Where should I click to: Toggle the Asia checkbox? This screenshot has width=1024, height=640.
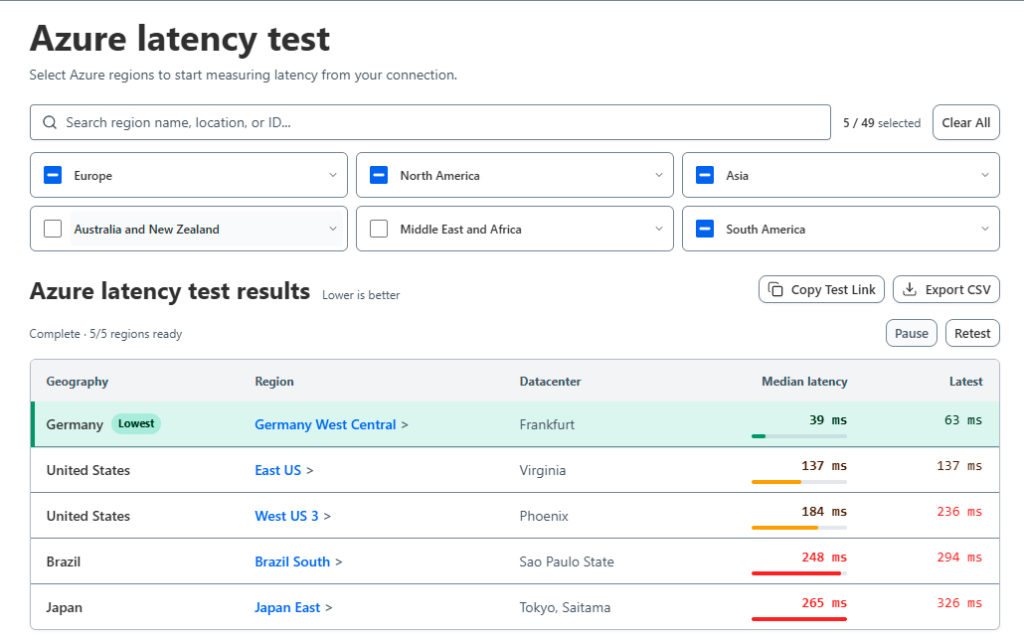click(x=705, y=175)
